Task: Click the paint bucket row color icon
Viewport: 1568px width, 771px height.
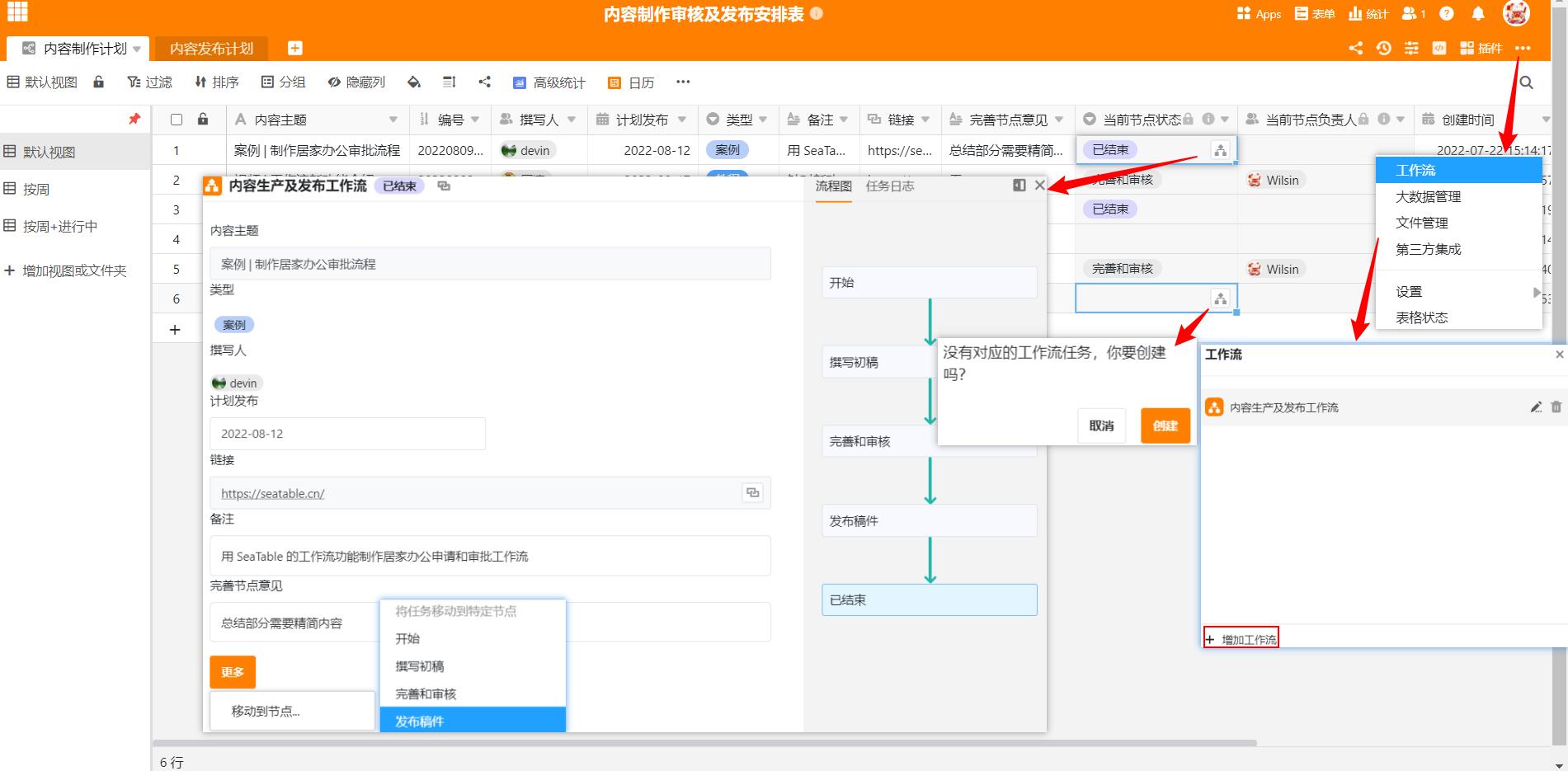Action: [x=414, y=82]
